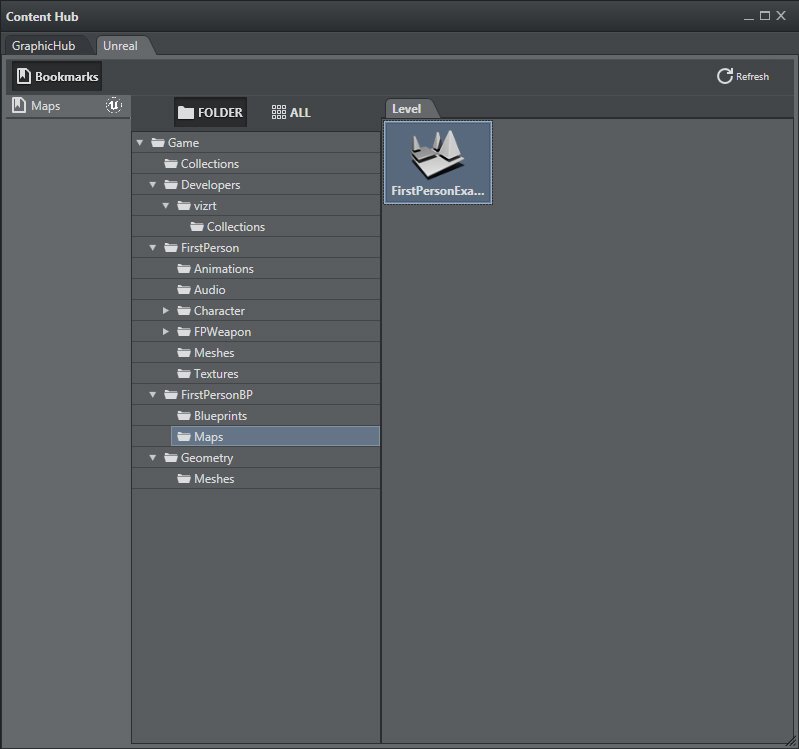Collapse the FirstPersonBP folder arrow
The image size is (799, 749).
pos(153,395)
